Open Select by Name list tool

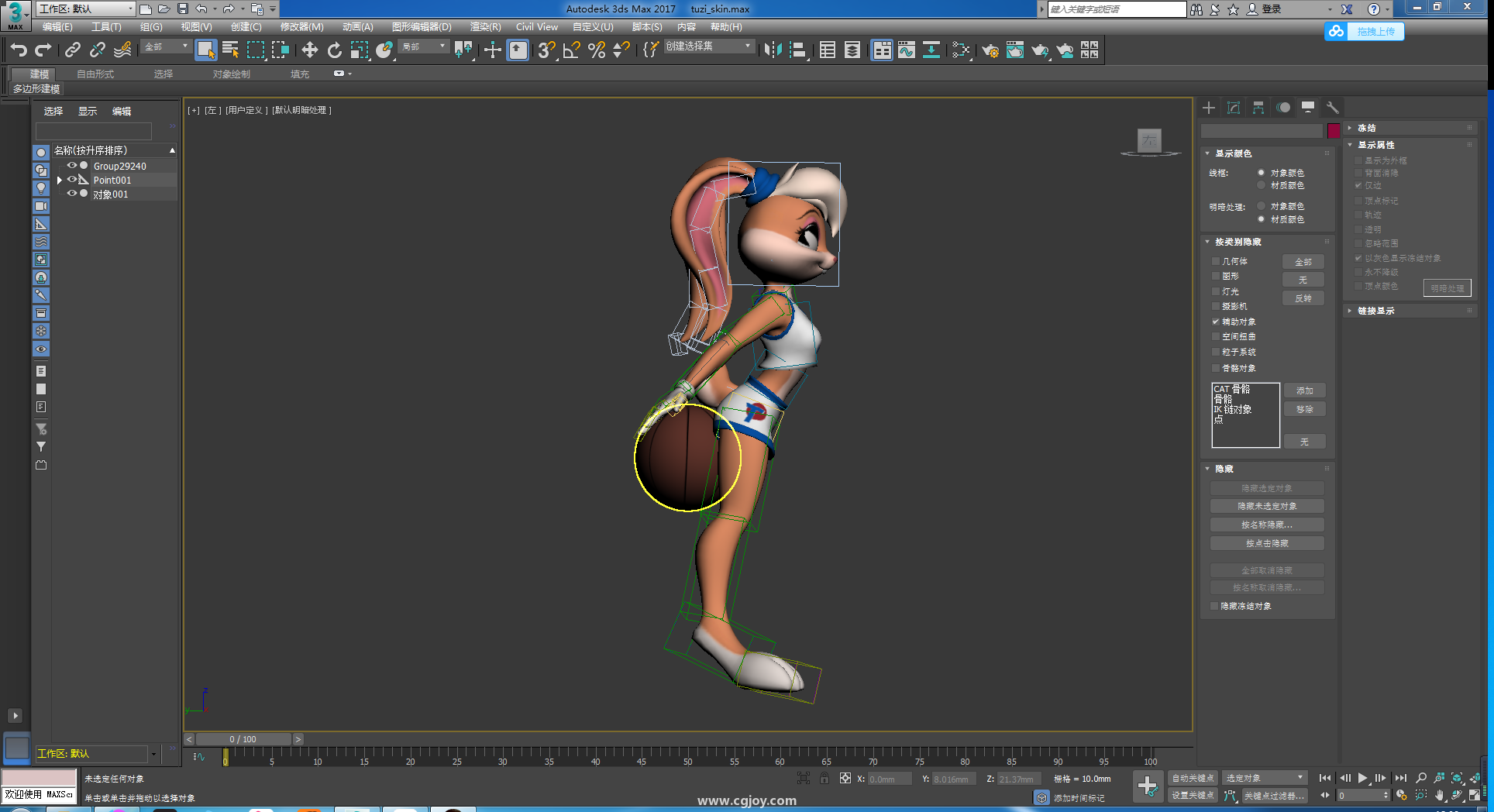coord(230,50)
